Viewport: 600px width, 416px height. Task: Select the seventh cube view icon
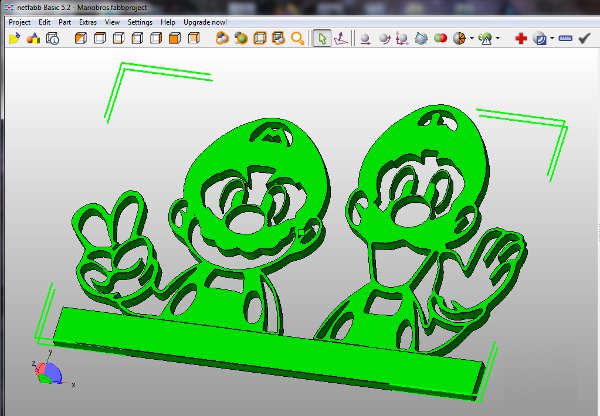(x=194, y=38)
